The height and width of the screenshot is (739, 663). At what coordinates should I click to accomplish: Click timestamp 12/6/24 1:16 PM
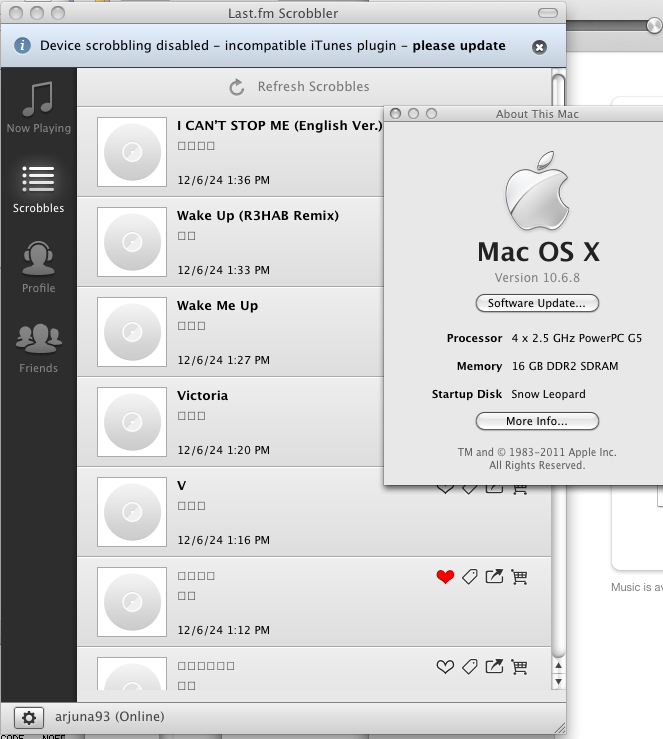pos(223,540)
